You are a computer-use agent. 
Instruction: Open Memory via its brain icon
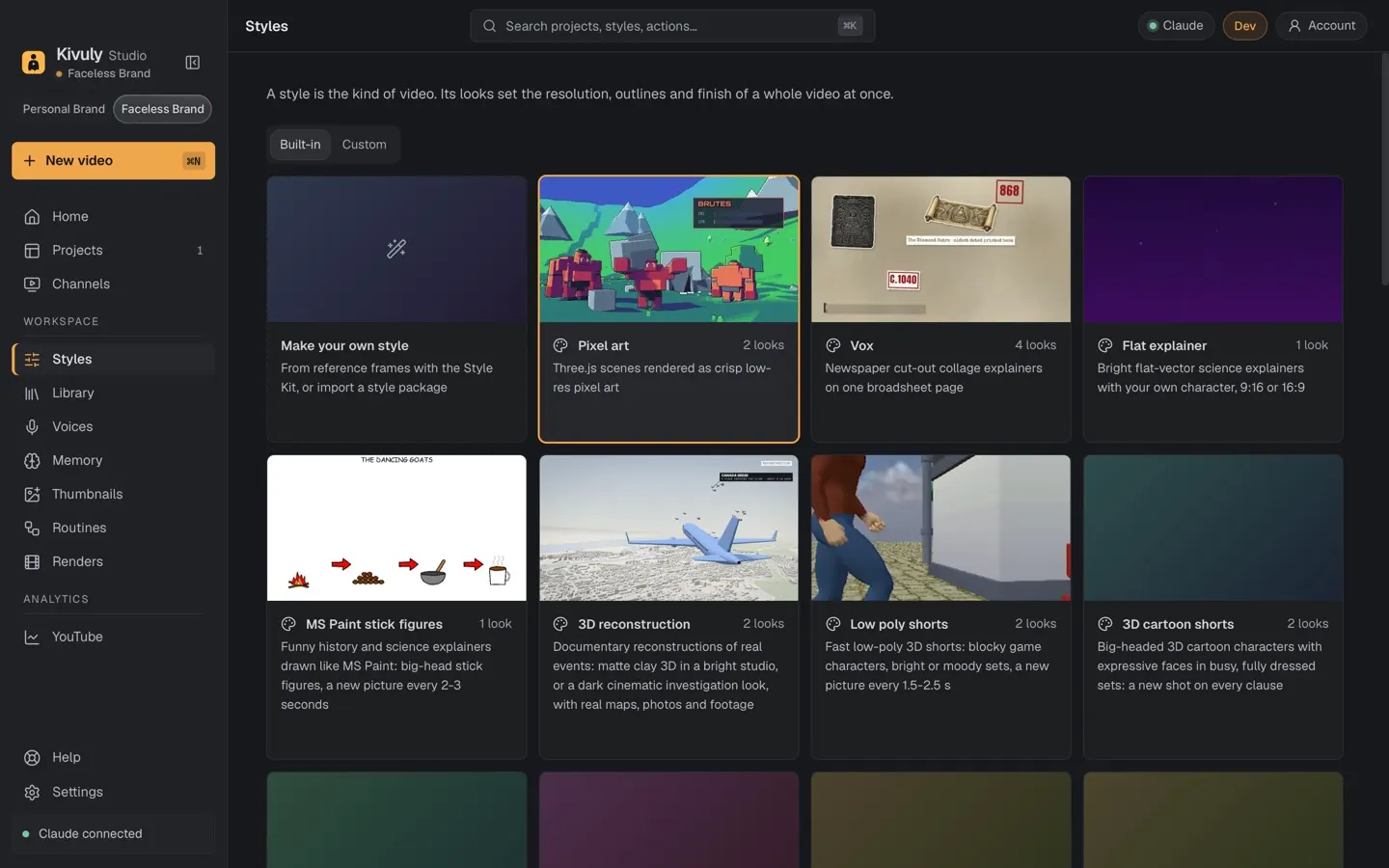click(x=32, y=461)
